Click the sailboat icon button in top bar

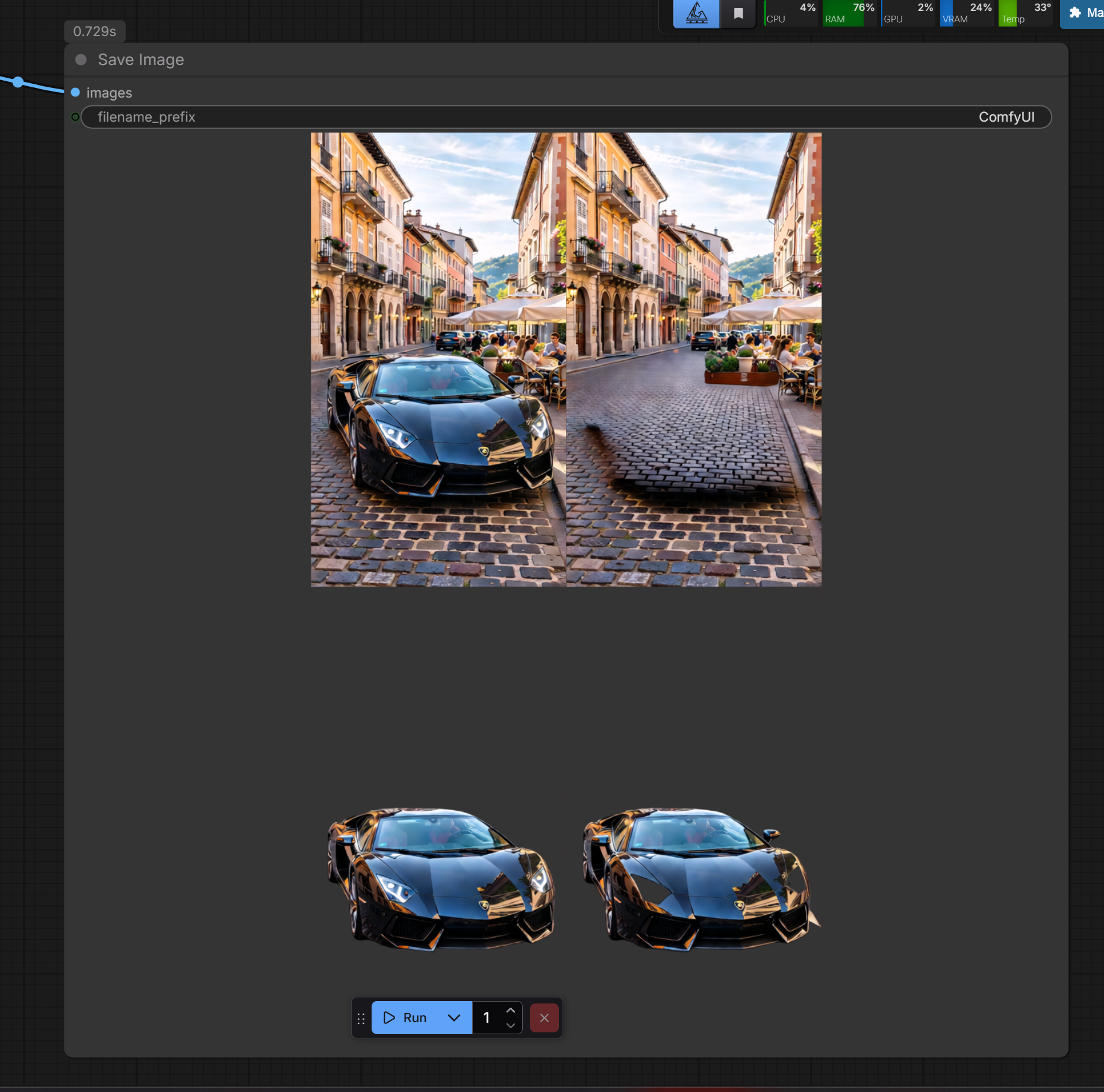pos(696,13)
